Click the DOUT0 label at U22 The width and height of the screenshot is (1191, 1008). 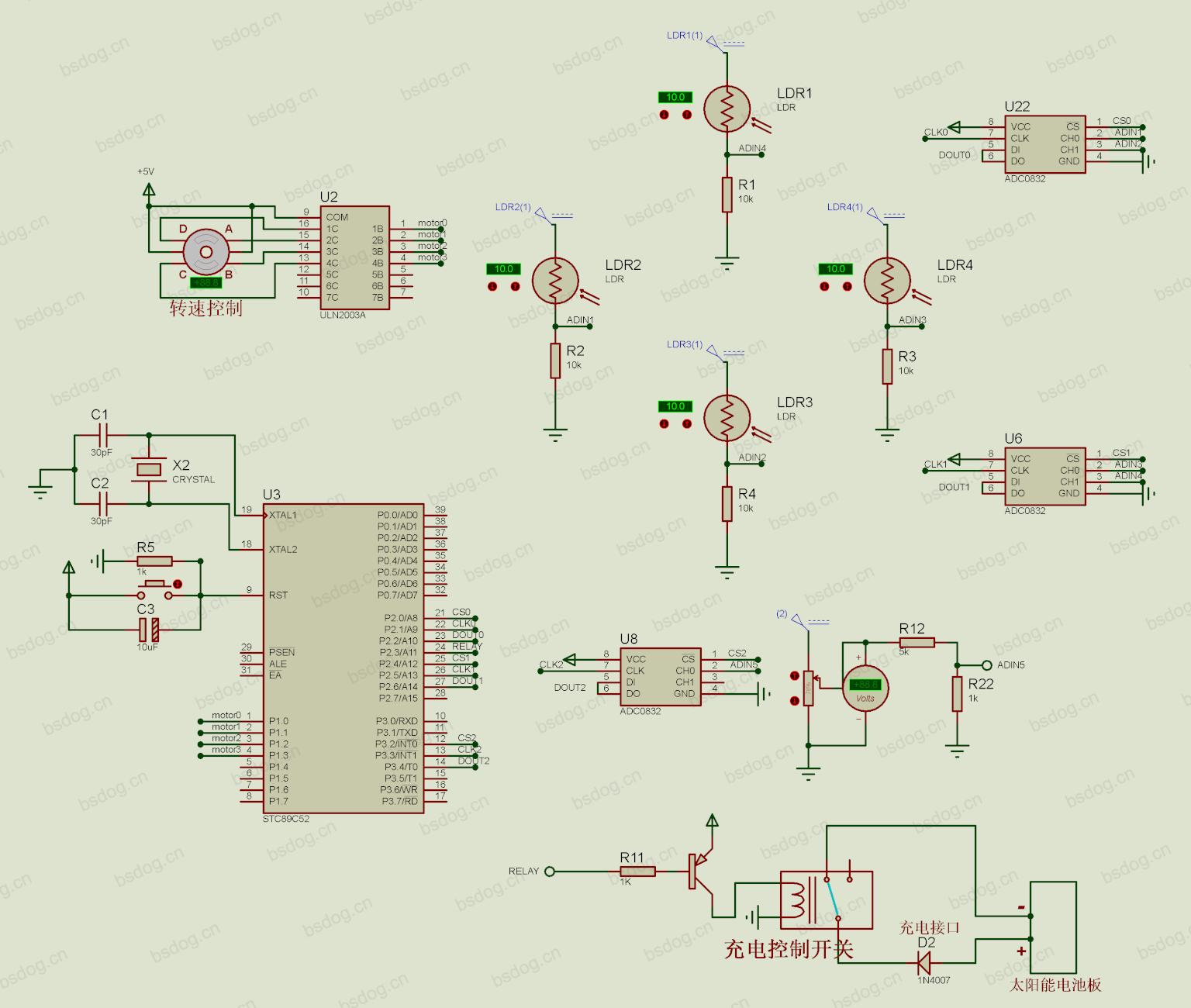955,155
